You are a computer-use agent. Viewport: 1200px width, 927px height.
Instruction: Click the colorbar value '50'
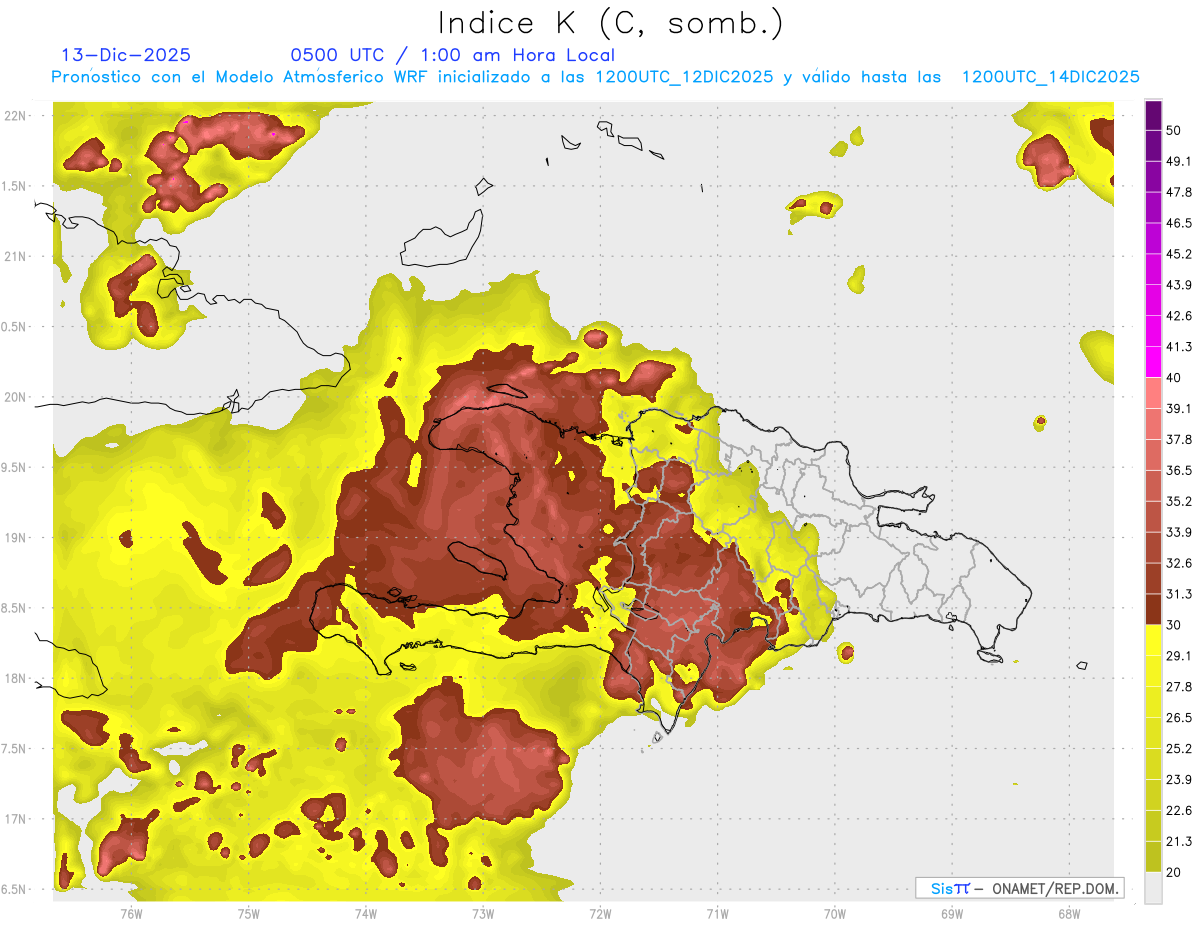[1175, 130]
